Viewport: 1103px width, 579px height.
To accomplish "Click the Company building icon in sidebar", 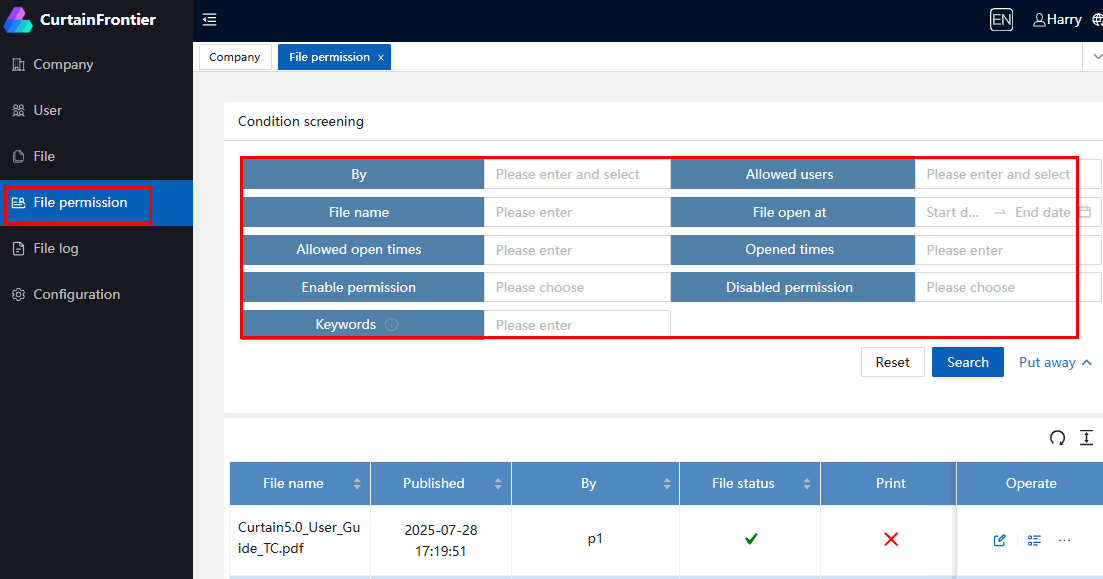I will (18, 65).
